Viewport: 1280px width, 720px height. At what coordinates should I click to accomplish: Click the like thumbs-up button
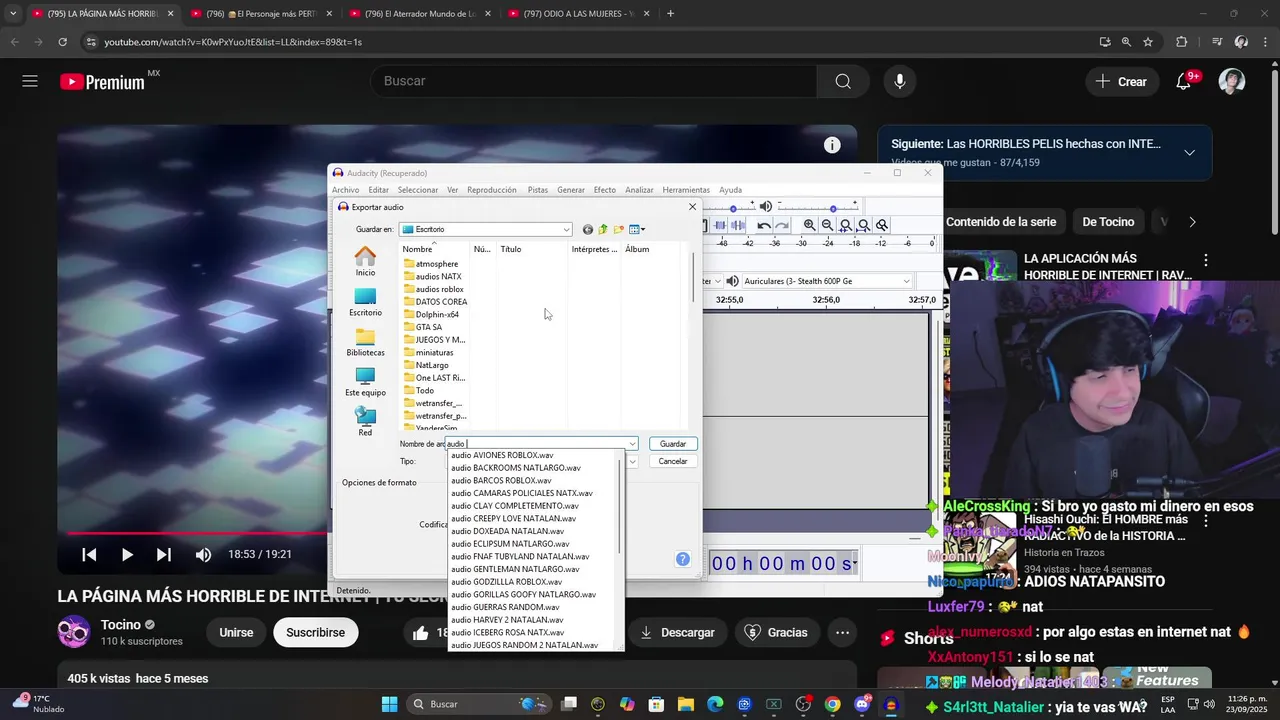(420, 632)
